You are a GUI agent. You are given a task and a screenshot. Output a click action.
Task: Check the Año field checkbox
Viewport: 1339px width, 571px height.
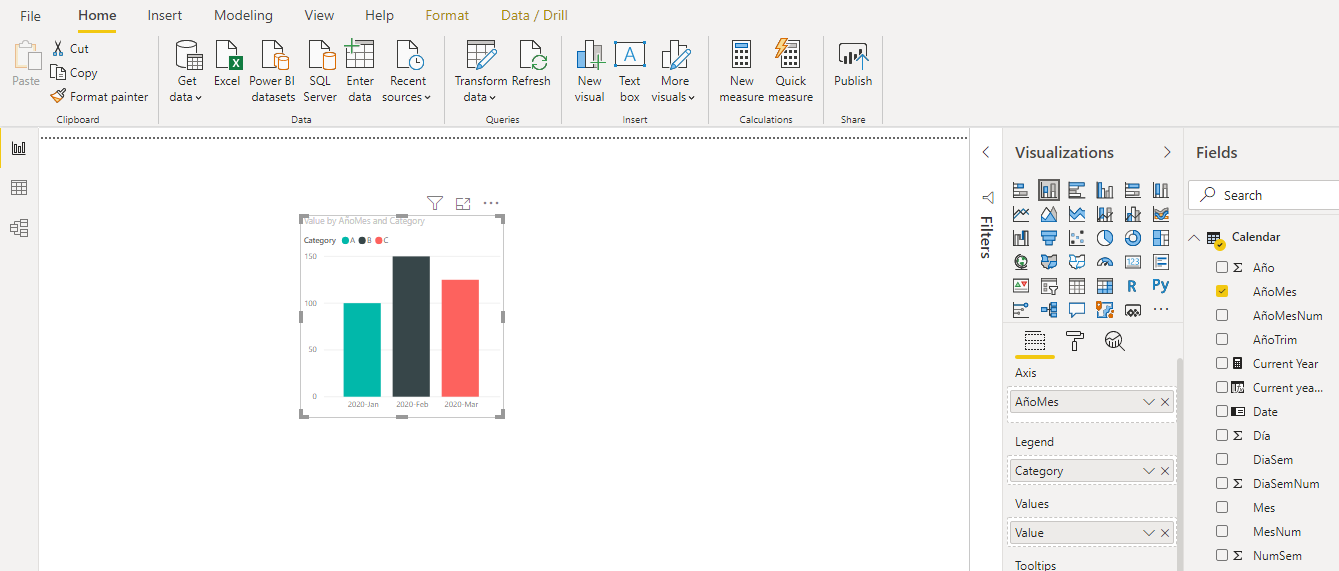point(1222,267)
